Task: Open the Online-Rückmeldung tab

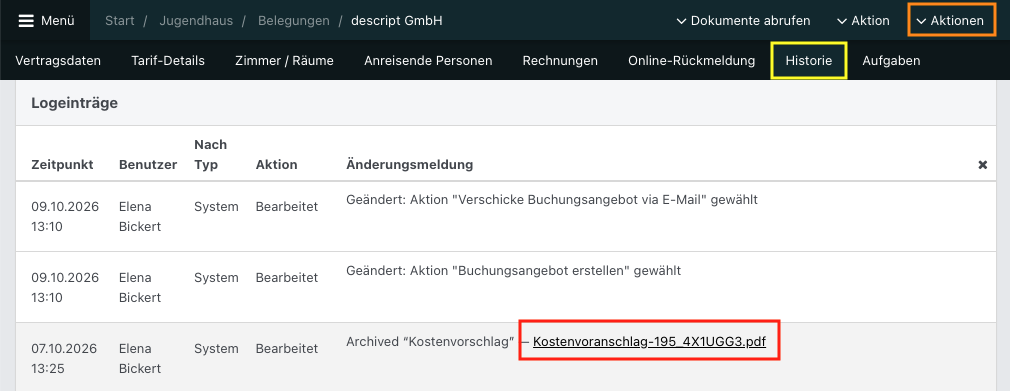Action: [x=692, y=61]
